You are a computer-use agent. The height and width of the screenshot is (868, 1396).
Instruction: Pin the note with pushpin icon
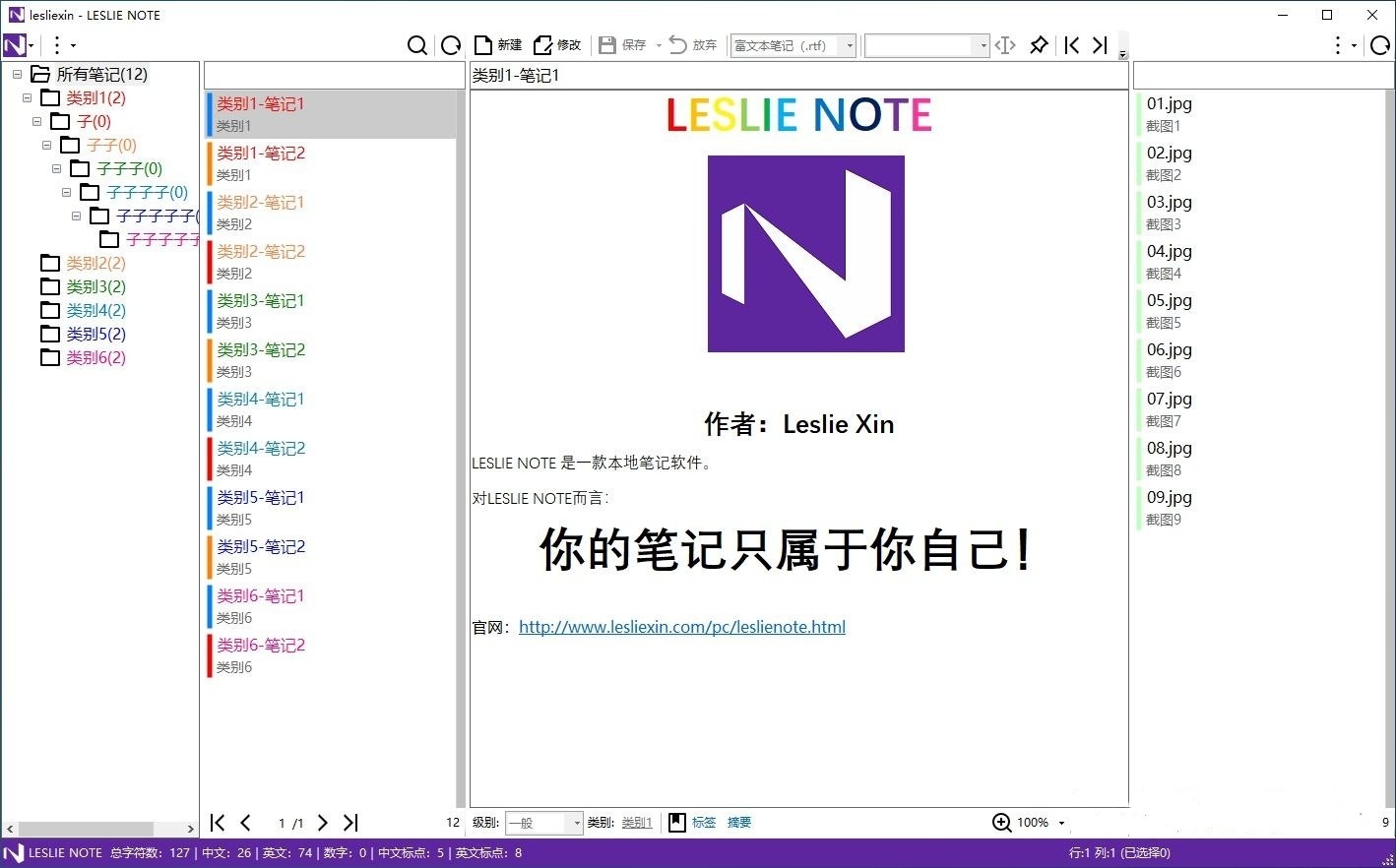(x=1039, y=45)
